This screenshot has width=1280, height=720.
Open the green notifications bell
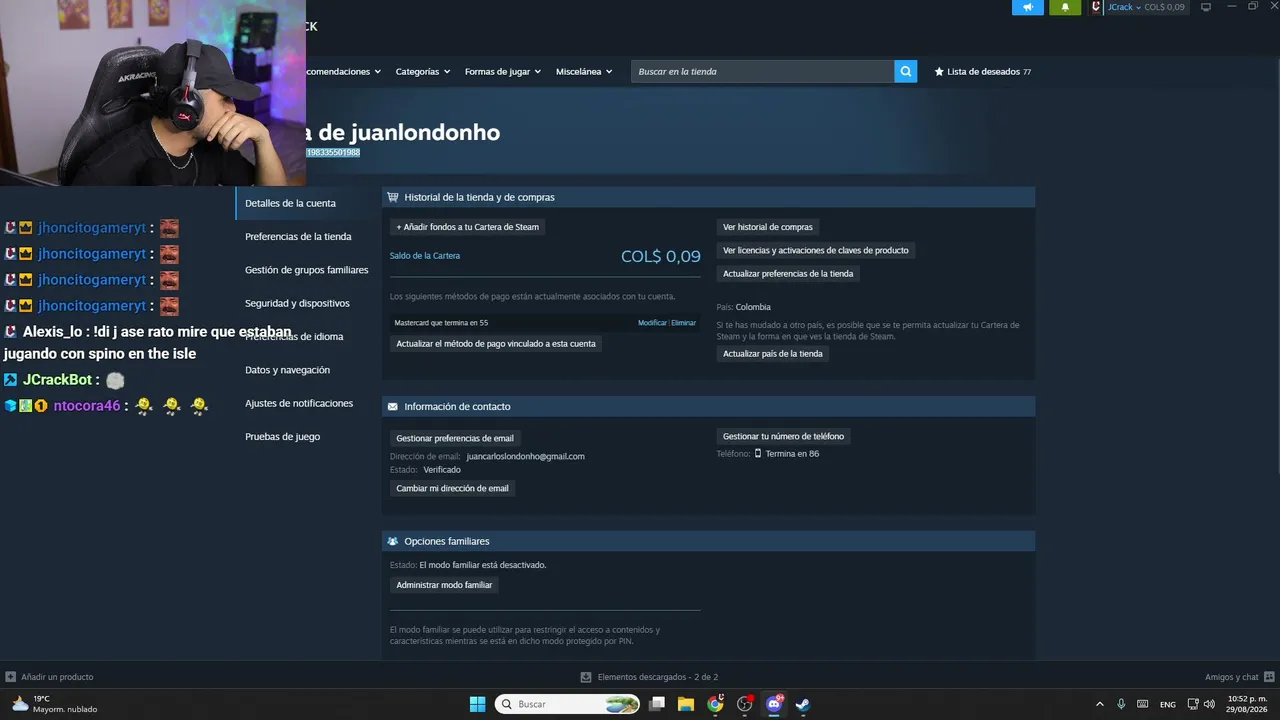pos(1065,7)
